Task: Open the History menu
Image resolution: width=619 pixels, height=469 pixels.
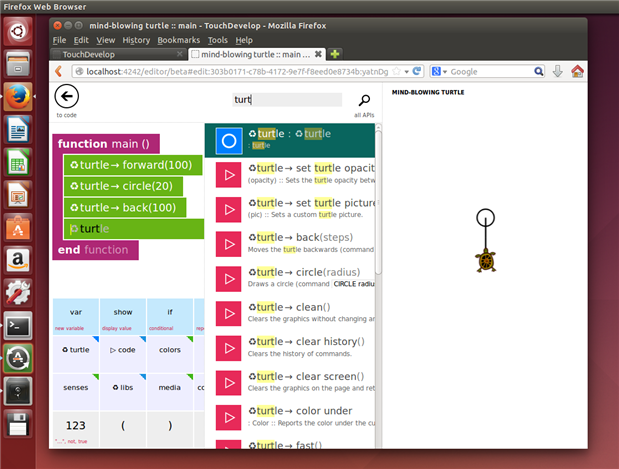Action: pos(136,40)
